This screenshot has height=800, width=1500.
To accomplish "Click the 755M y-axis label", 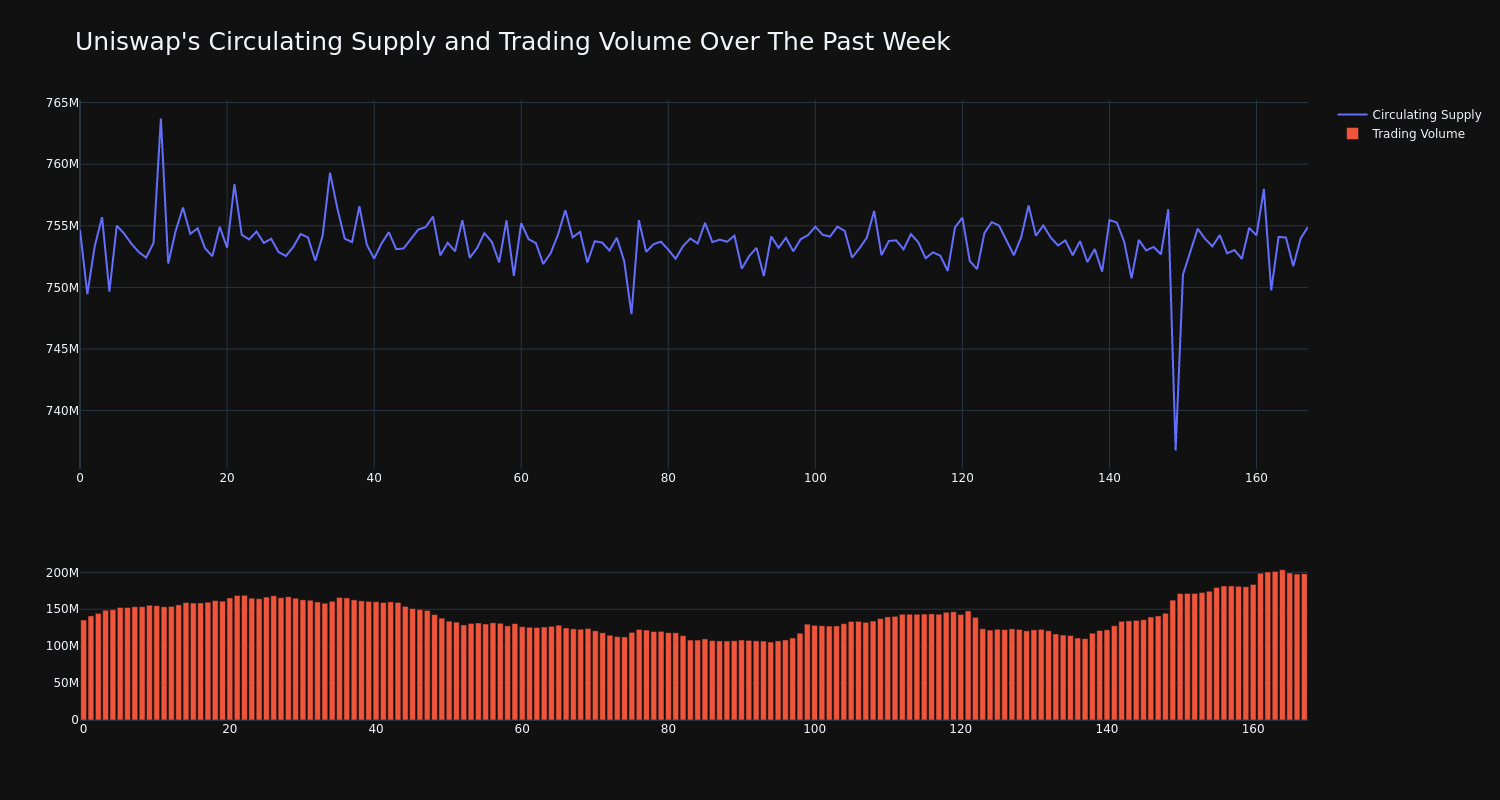I will click(x=62, y=226).
